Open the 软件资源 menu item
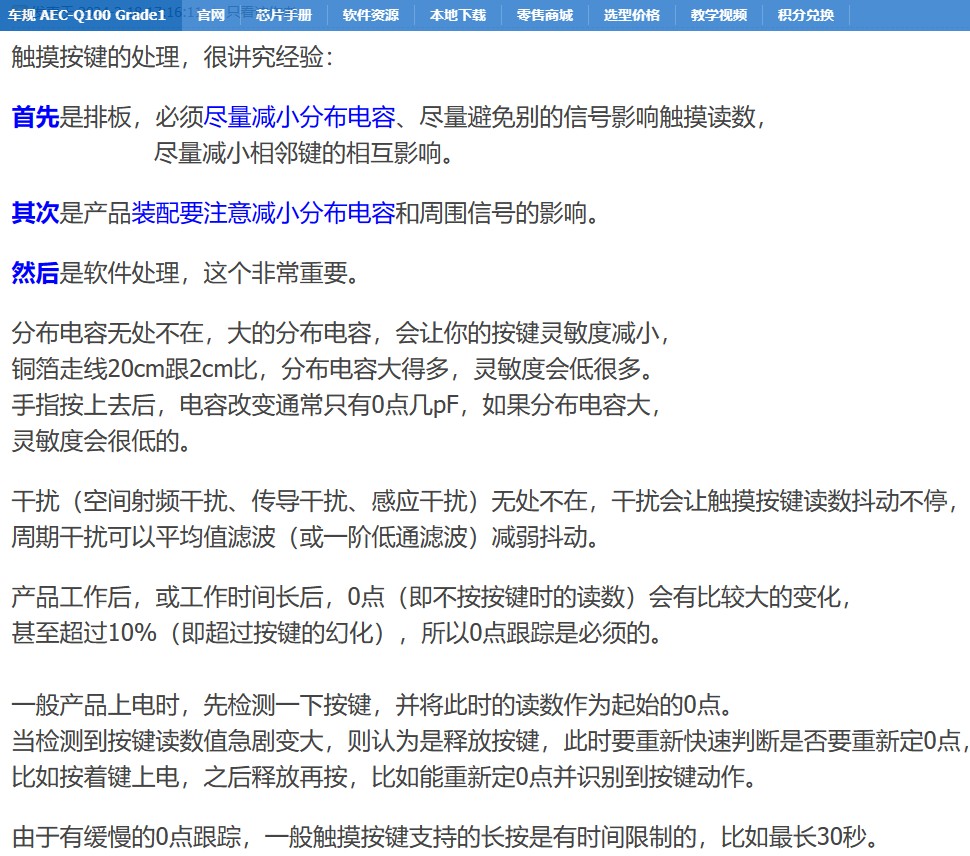970x856 pixels. click(371, 15)
